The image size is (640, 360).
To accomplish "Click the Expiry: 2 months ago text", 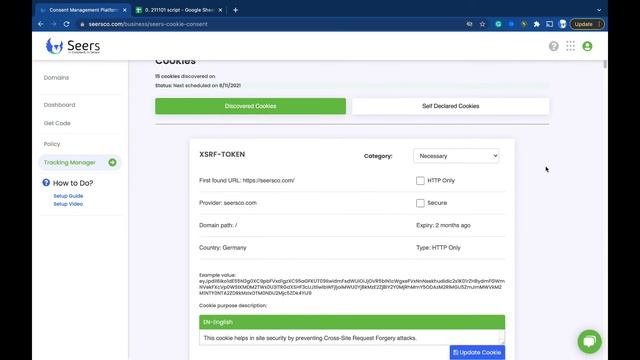I will (x=443, y=225).
